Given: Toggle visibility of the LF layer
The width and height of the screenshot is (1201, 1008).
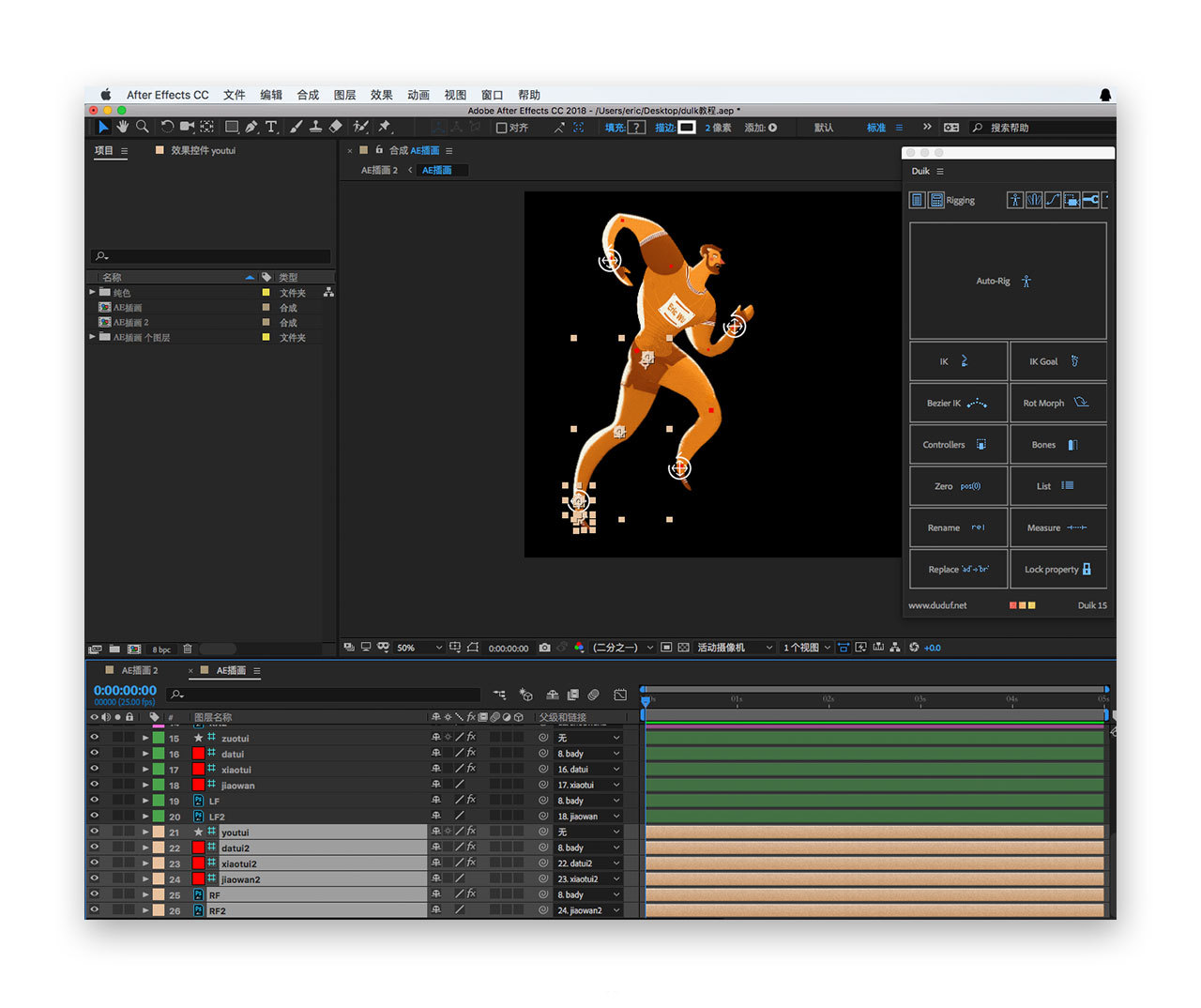Looking at the screenshot, I should [94, 801].
